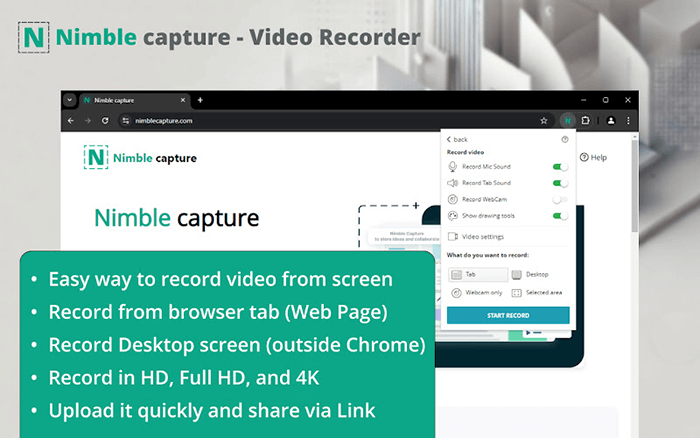Screen dimensions: 700x438
Task: Click the browser back arrow
Action: pyautogui.click(x=70, y=120)
